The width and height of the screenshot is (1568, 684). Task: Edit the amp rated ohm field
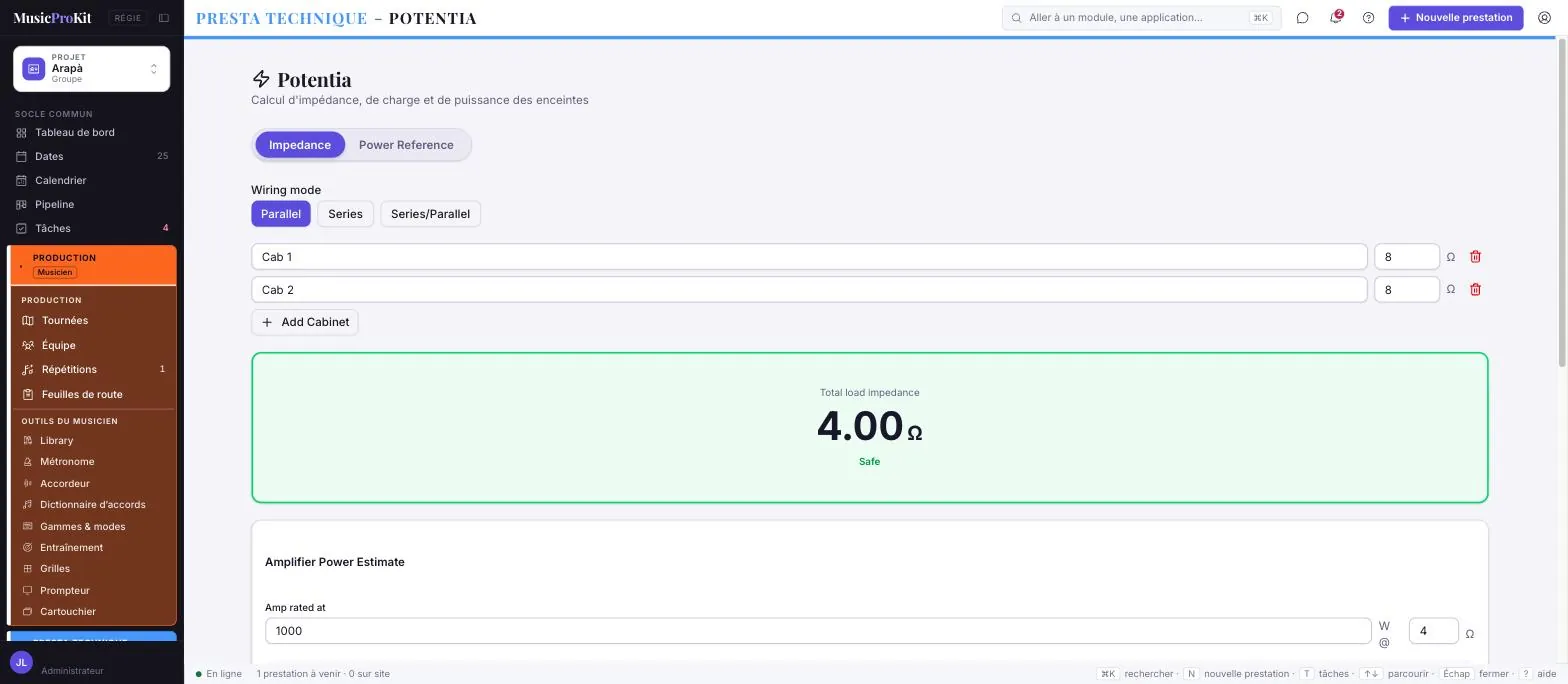1433,631
